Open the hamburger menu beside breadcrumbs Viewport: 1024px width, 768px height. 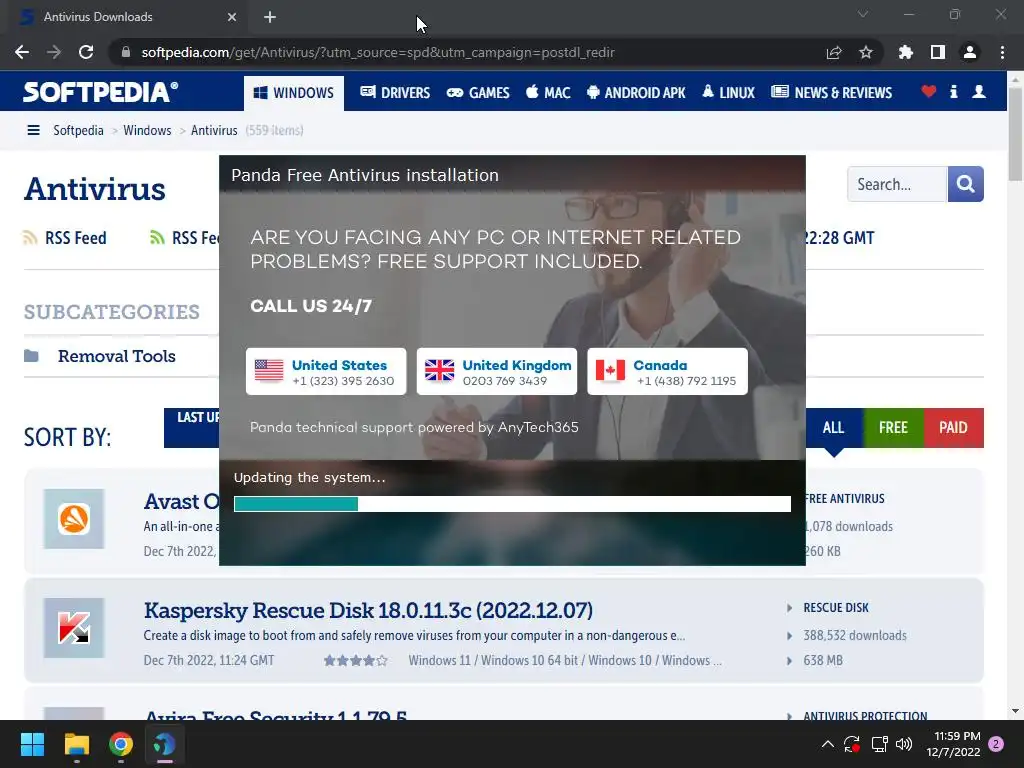tap(33, 130)
